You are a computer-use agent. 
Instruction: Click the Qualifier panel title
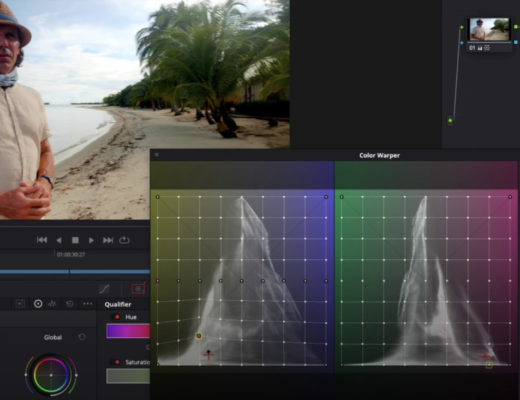tap(118, 304)
